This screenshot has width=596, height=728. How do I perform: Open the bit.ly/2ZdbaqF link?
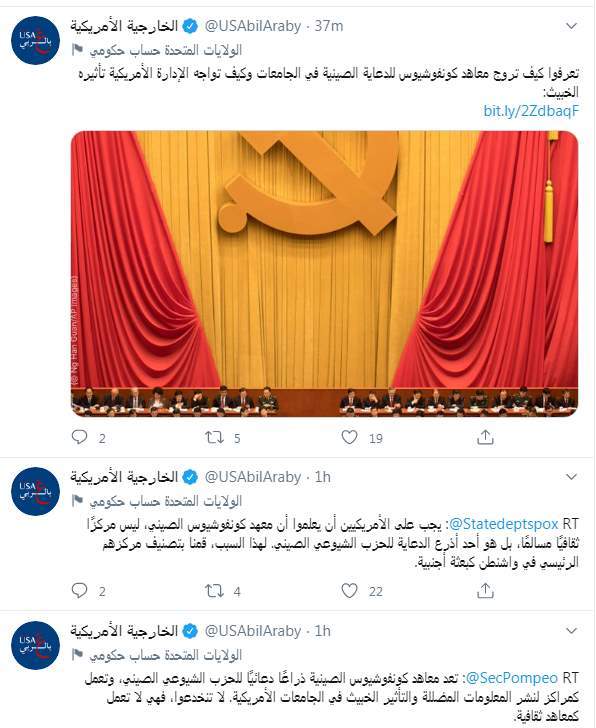click(x=531, y=111)
